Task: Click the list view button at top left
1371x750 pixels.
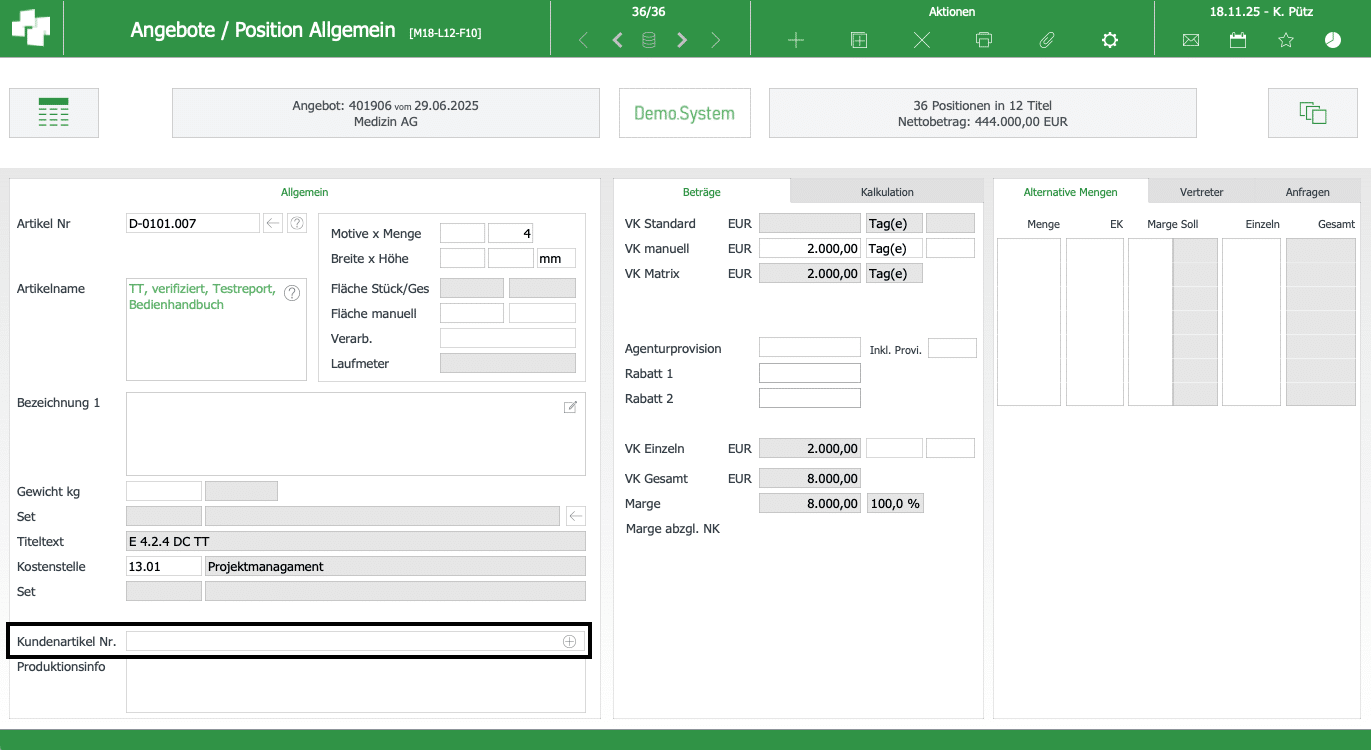Action: pos(54,113)
